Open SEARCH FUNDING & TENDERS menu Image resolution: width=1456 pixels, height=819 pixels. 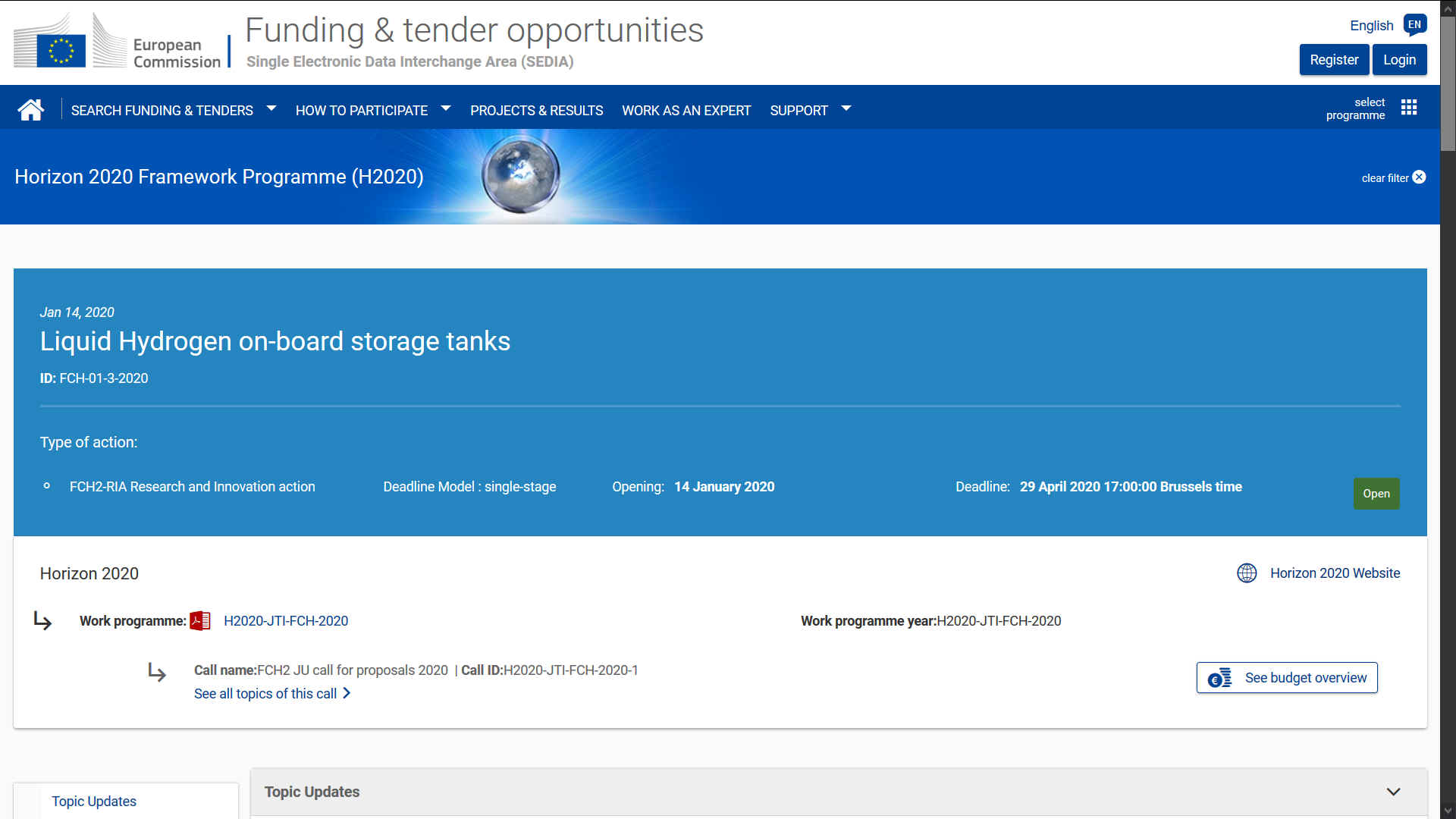pyautogui.click(x=162, y=111)
